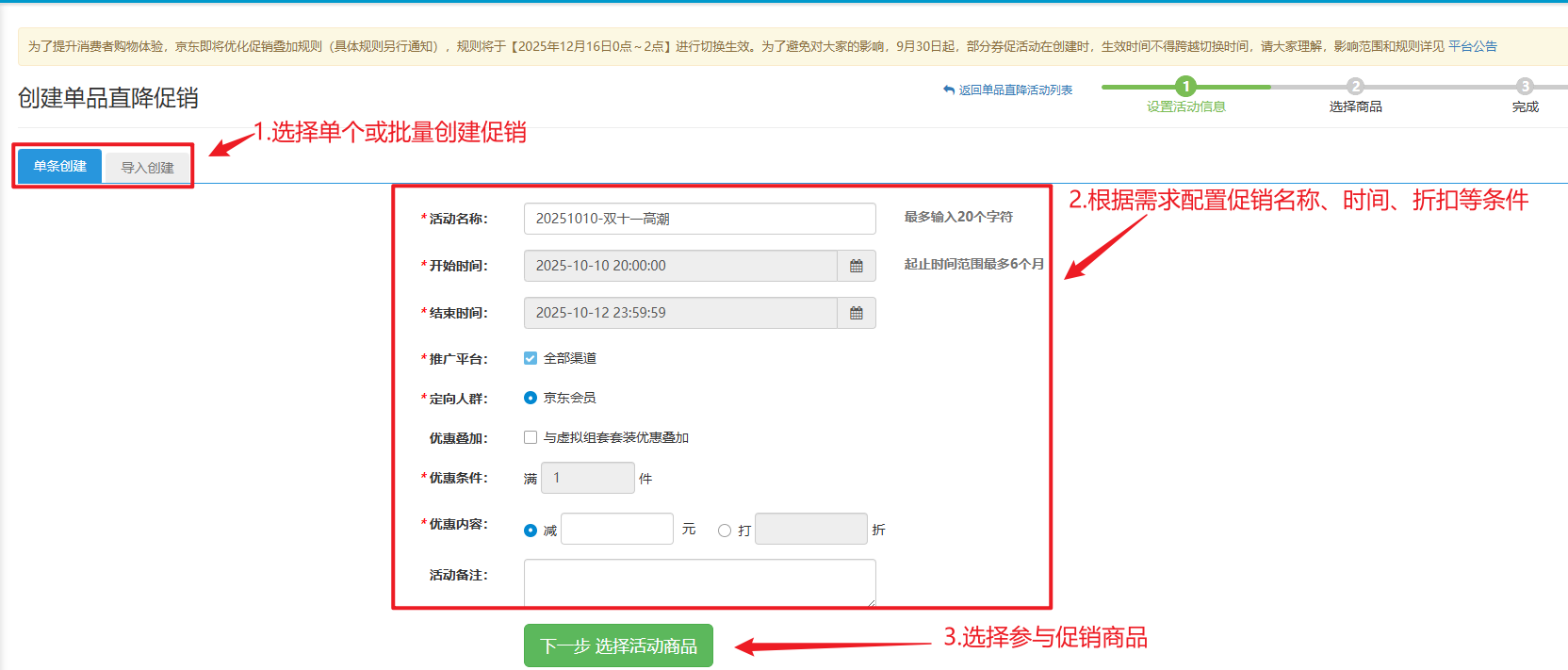1568x670 pixels.
Task: Click 下一步 选择活动商品 button
Action: click(618, 645)
